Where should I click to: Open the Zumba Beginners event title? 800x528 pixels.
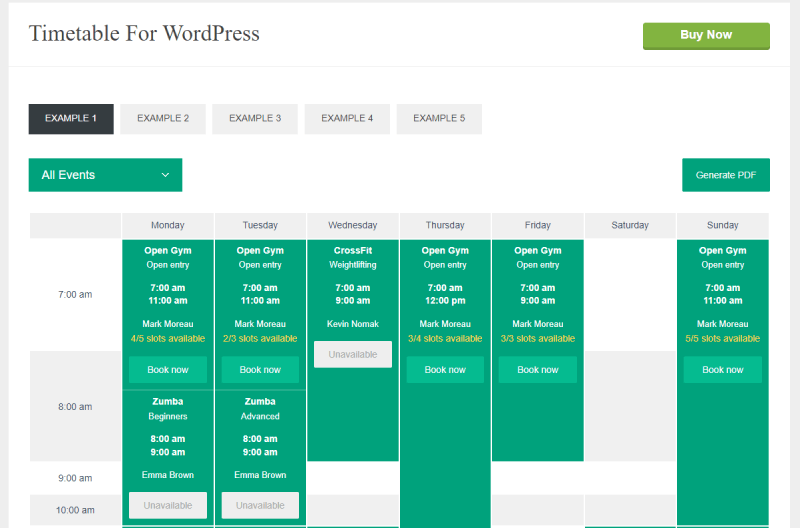tap(168, 401)
